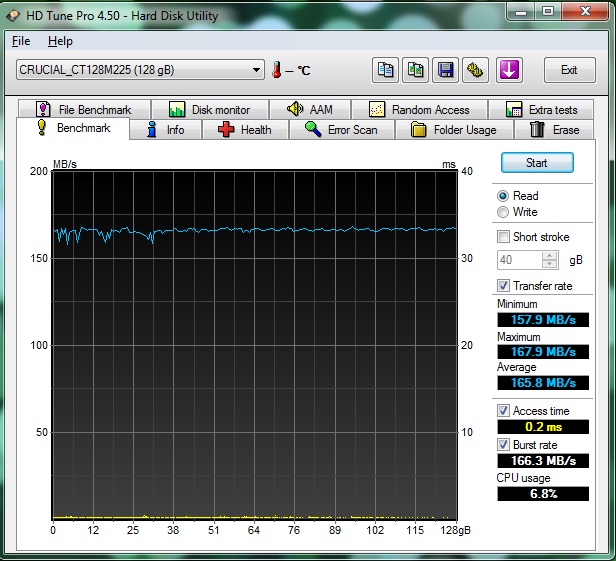
Task: Uncheck the Transfer rate checkbox
Action: pyautogui.click(x=504, y=286)
